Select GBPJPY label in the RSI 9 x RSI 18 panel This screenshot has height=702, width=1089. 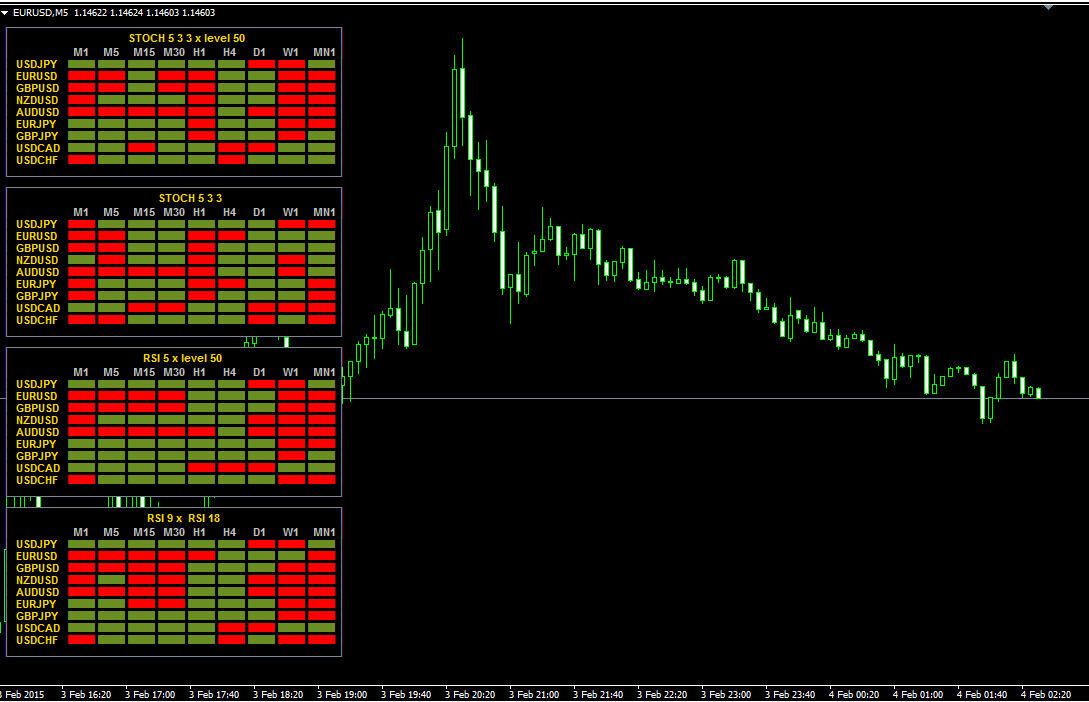coord(37,616)
